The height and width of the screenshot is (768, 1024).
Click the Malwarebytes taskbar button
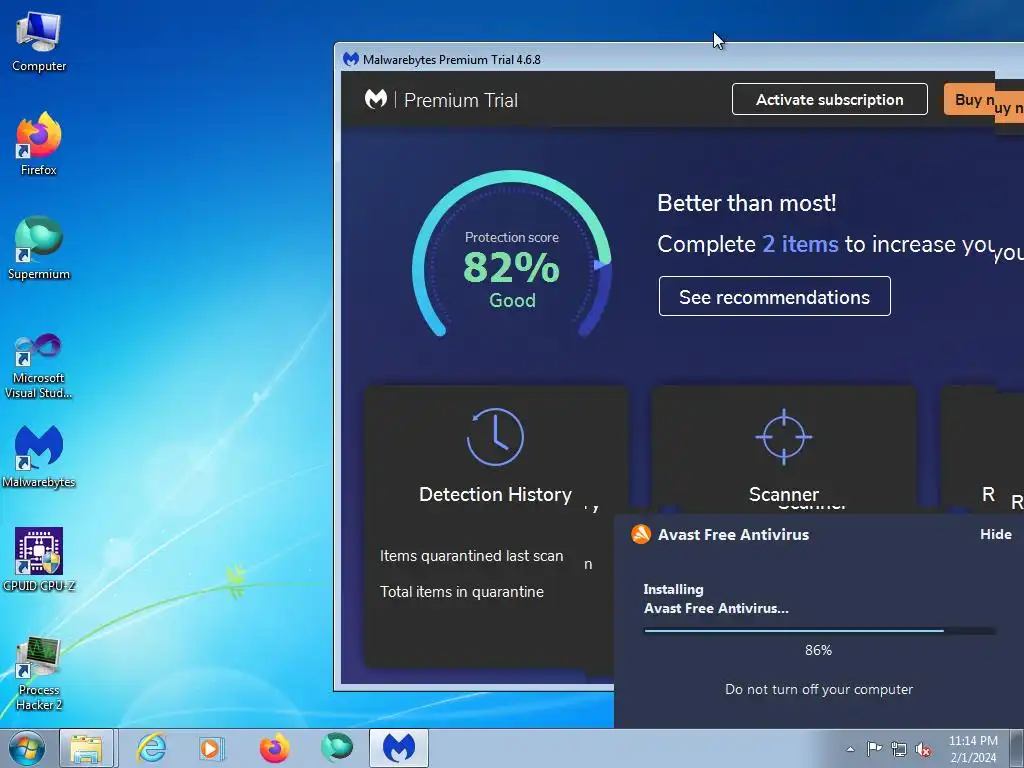coord(398,748)
